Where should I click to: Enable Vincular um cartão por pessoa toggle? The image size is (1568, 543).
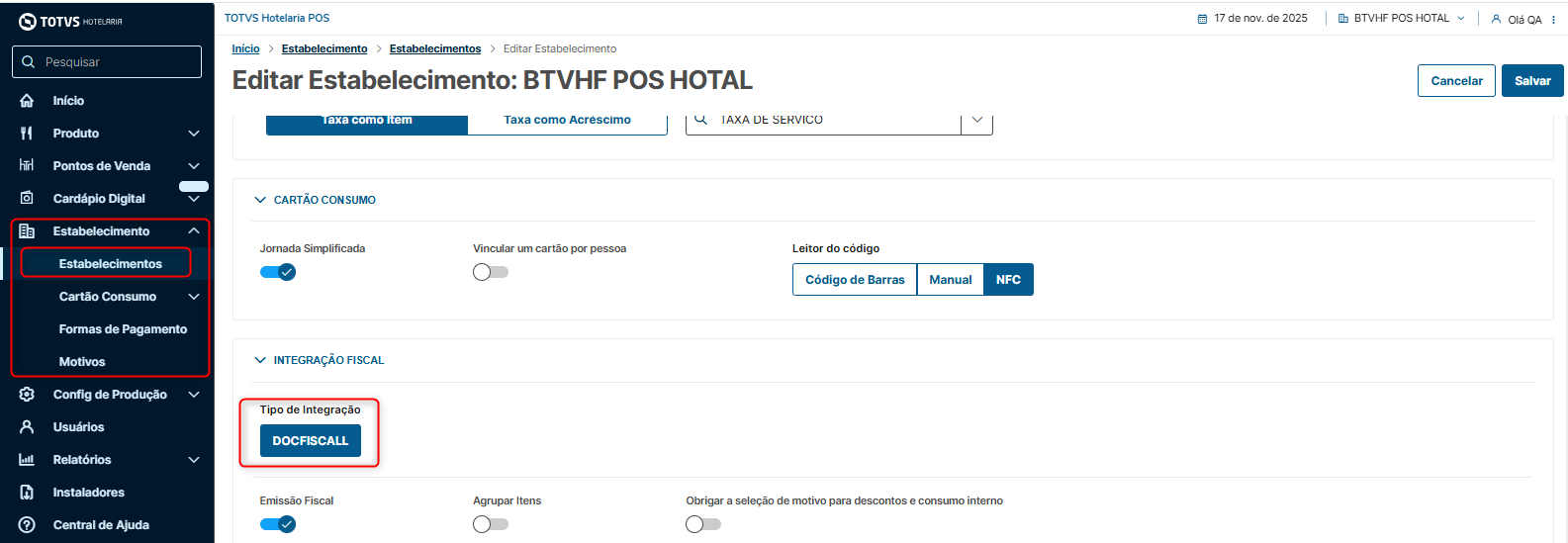tap(491, 272)
